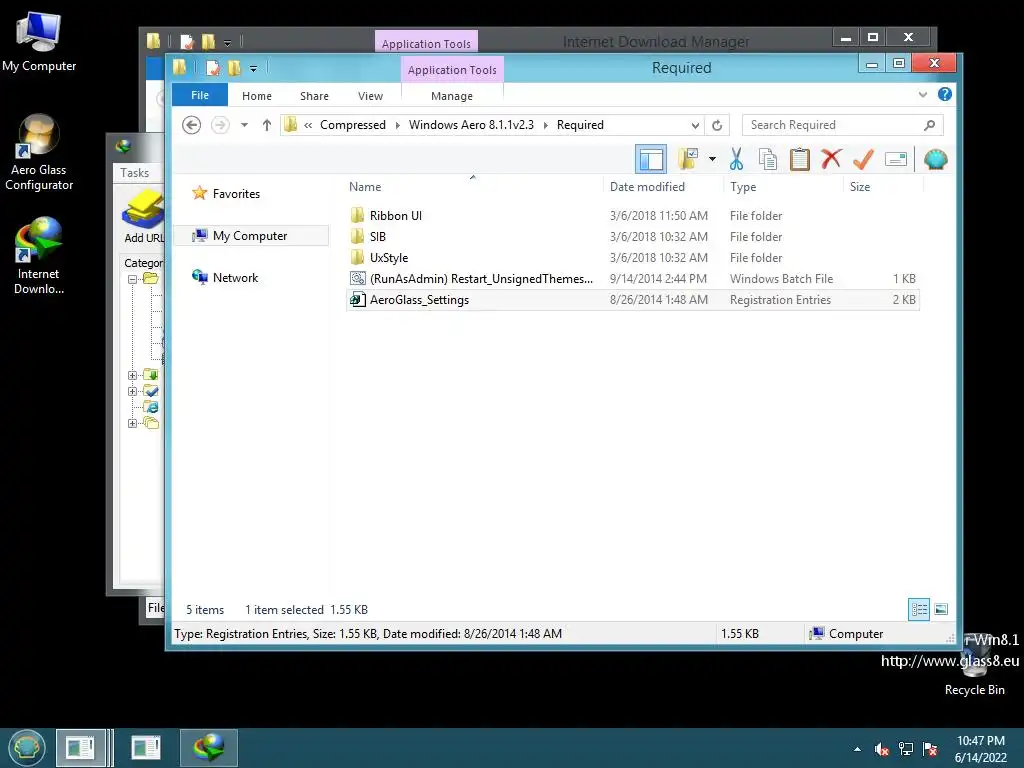Click the folder options icon in toolbar

click(688, 159)
